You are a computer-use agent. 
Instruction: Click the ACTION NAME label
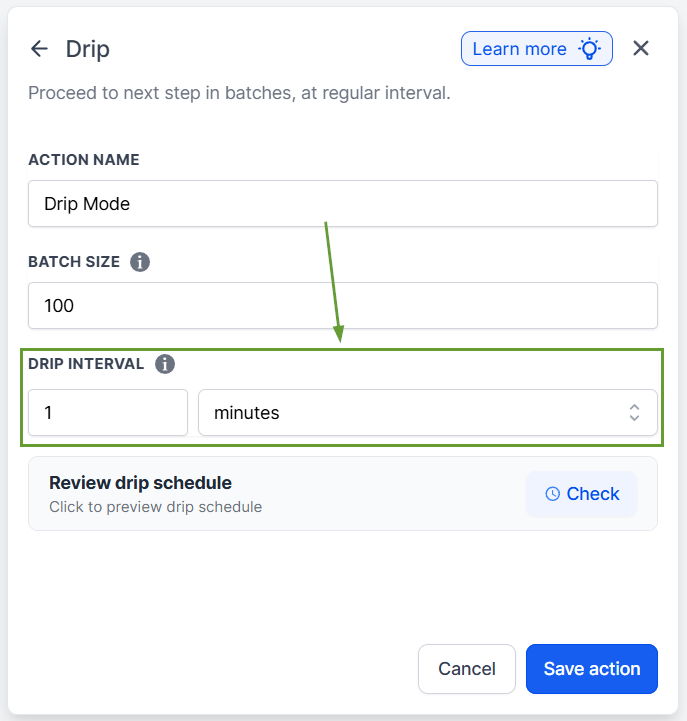pyautogui.click(x=84, y=160)
